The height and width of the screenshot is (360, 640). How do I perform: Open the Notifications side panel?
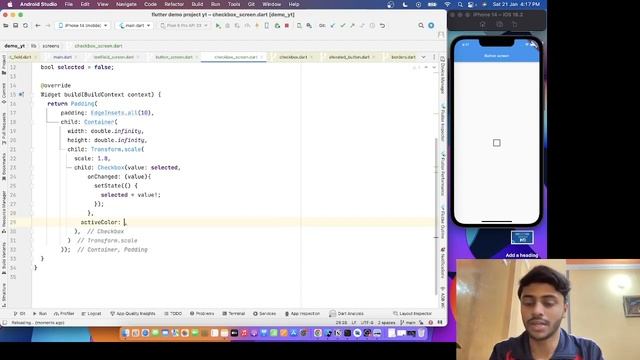click(442, 263)
